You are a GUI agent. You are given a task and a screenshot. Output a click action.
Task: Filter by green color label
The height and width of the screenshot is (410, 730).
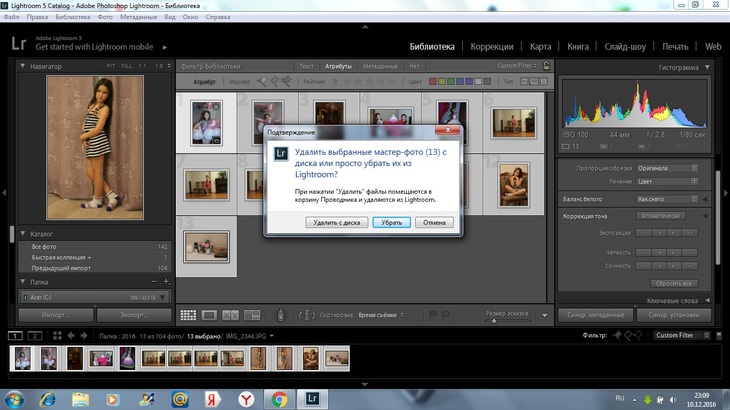(451, 81)
